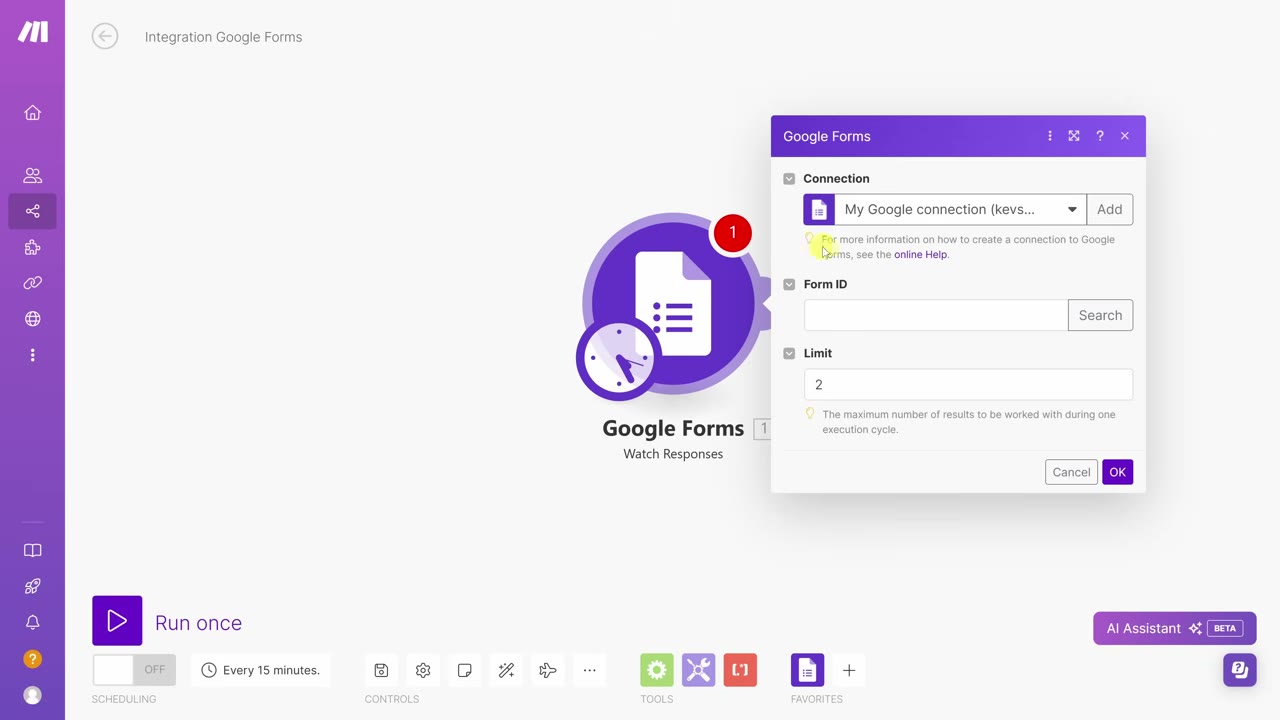Add a favorite app with plus icon
This screenshot has height=720, width=1280.
point(849,670)
